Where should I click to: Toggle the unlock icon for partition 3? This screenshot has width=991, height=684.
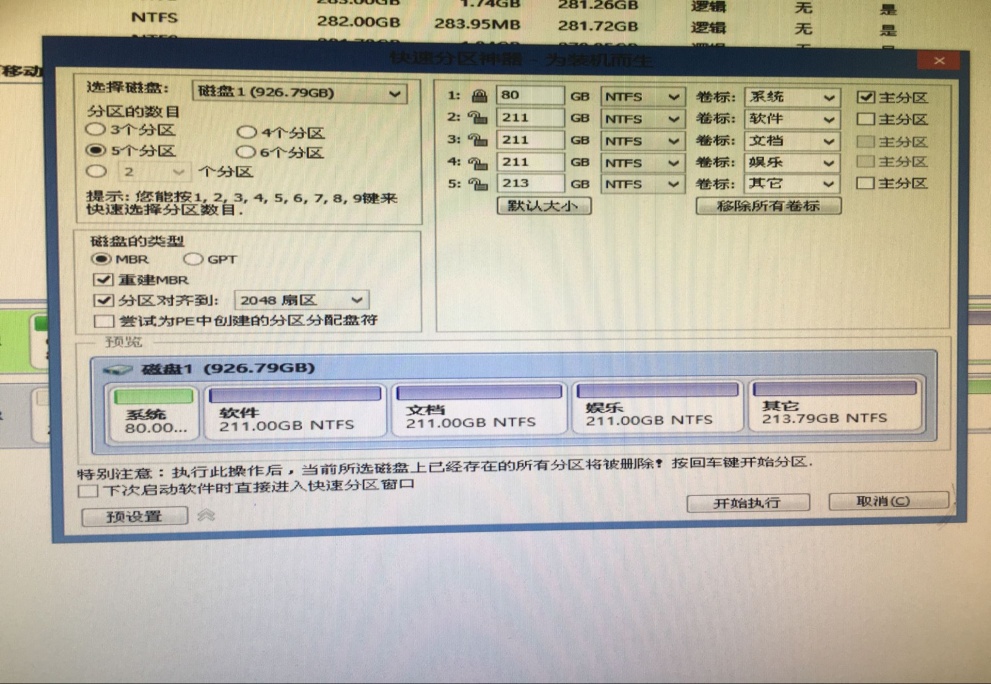coord(477,140)
